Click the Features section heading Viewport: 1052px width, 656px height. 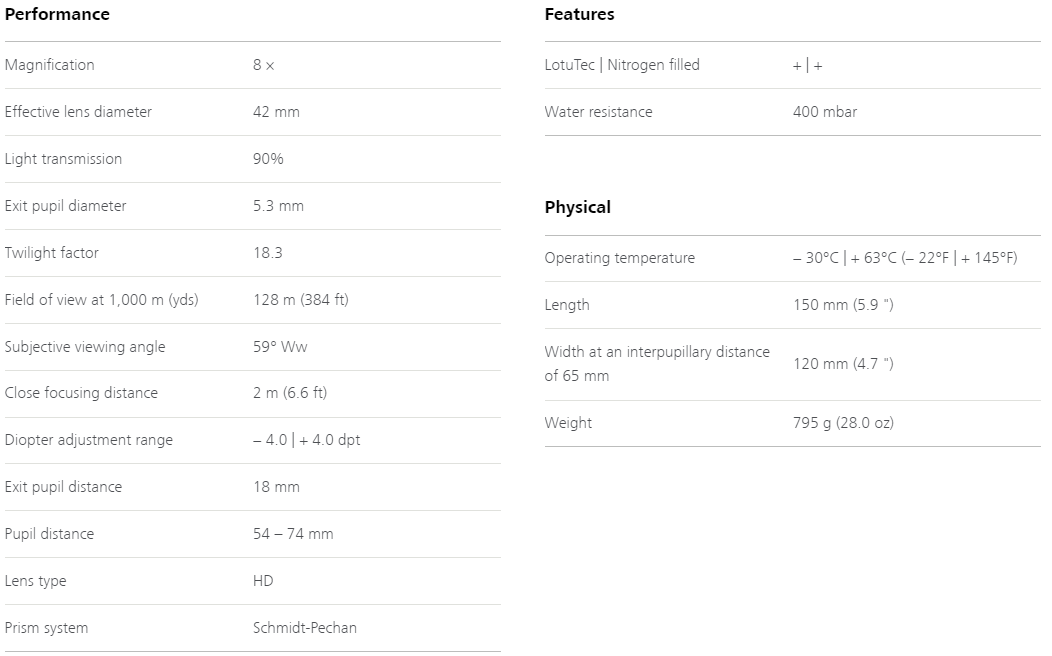[x=580, y=14]
